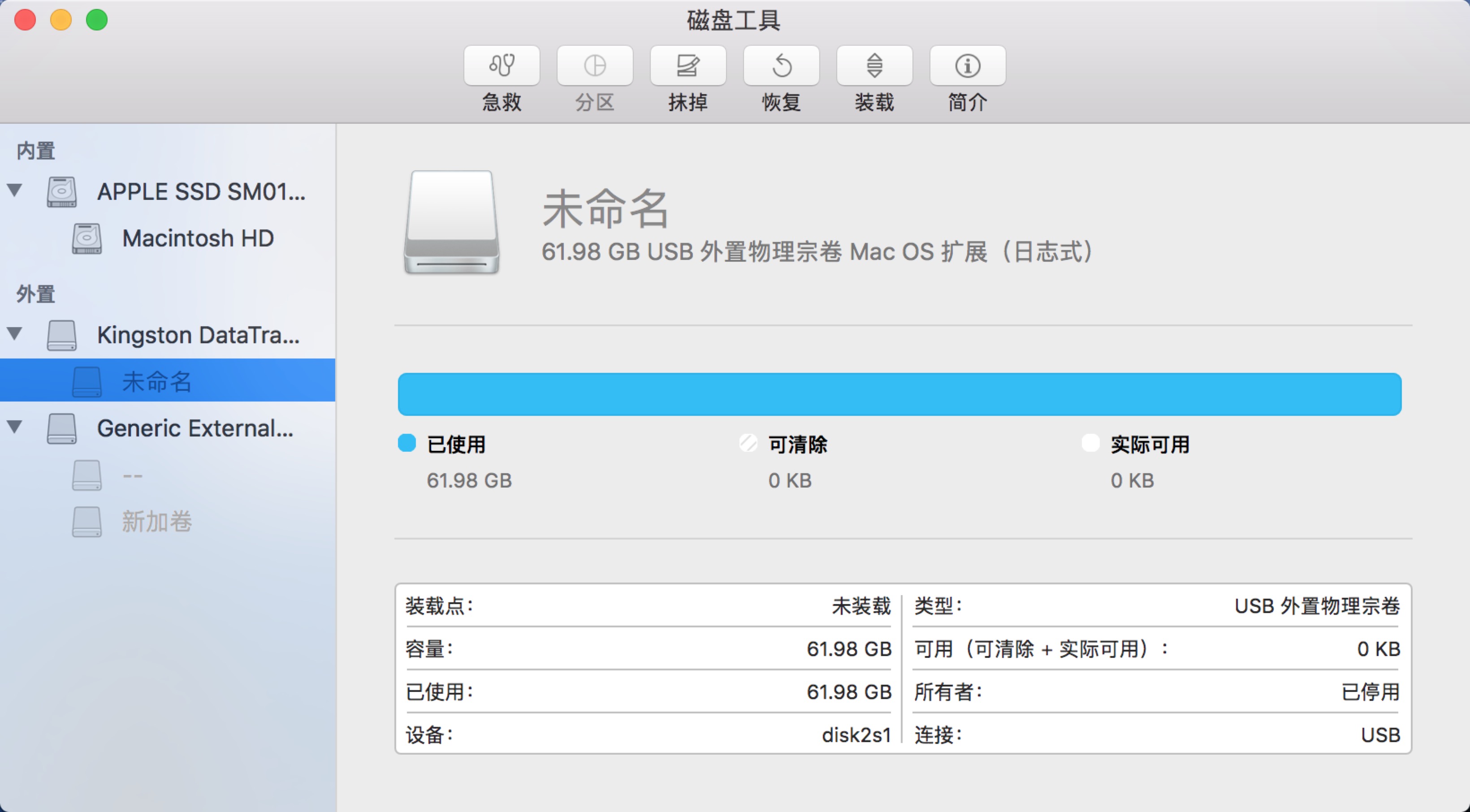This screenshot has height=812, width=1470.
Task: Click the green zoom window button
Action: pos(96,20)
